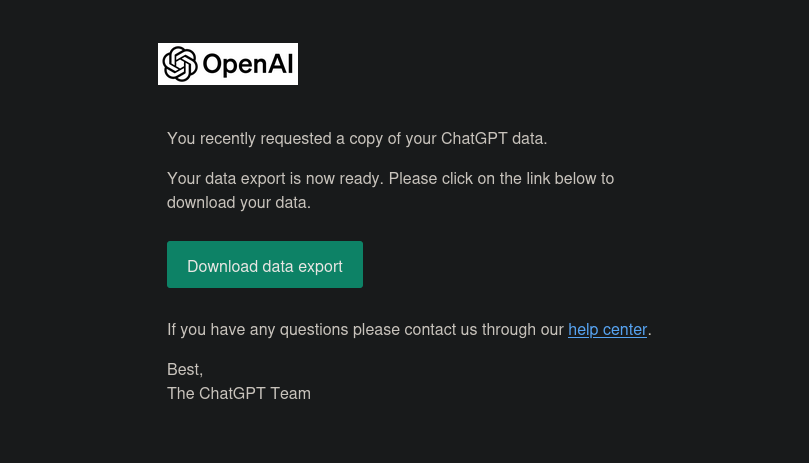Click the word 'center' in the blue link

[625, 329]
